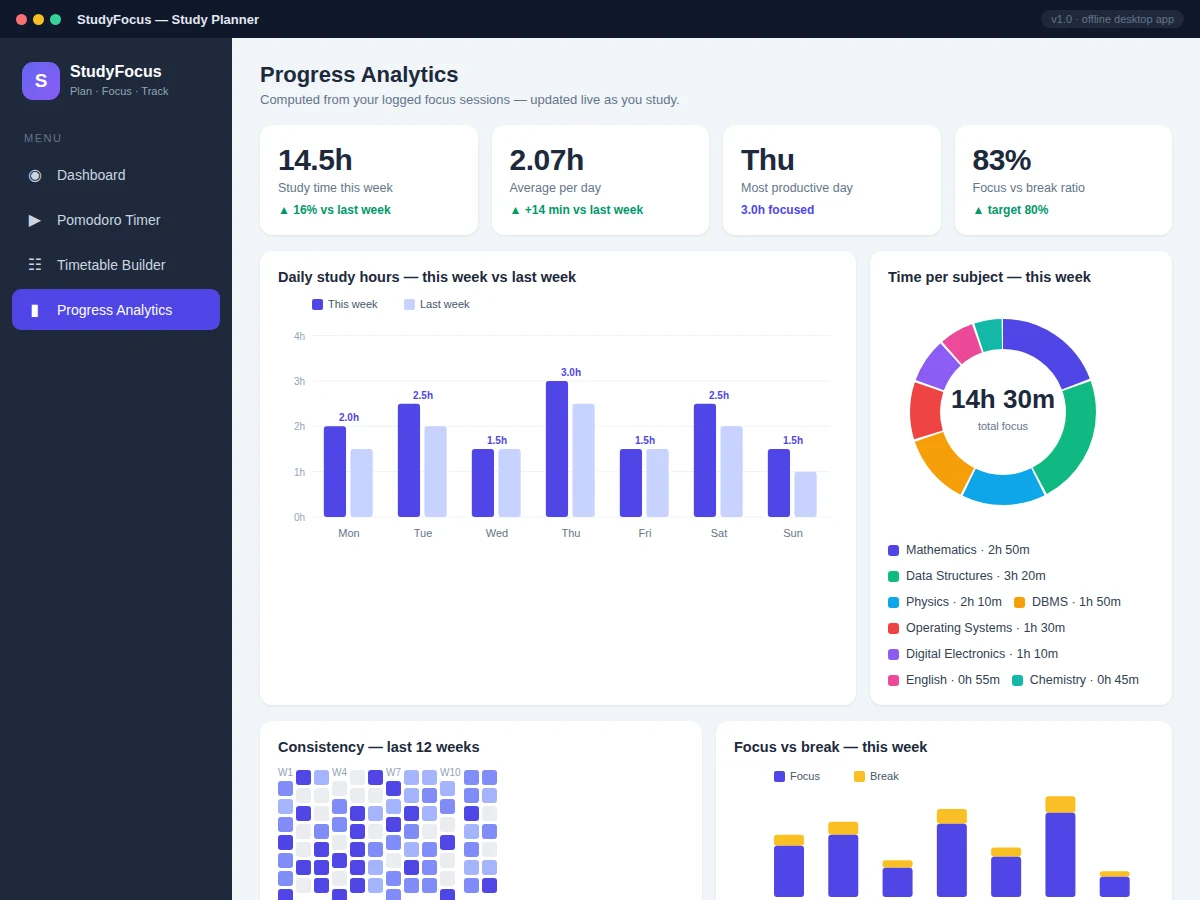Click Sunday's light last-week bar

coord(806,494)
